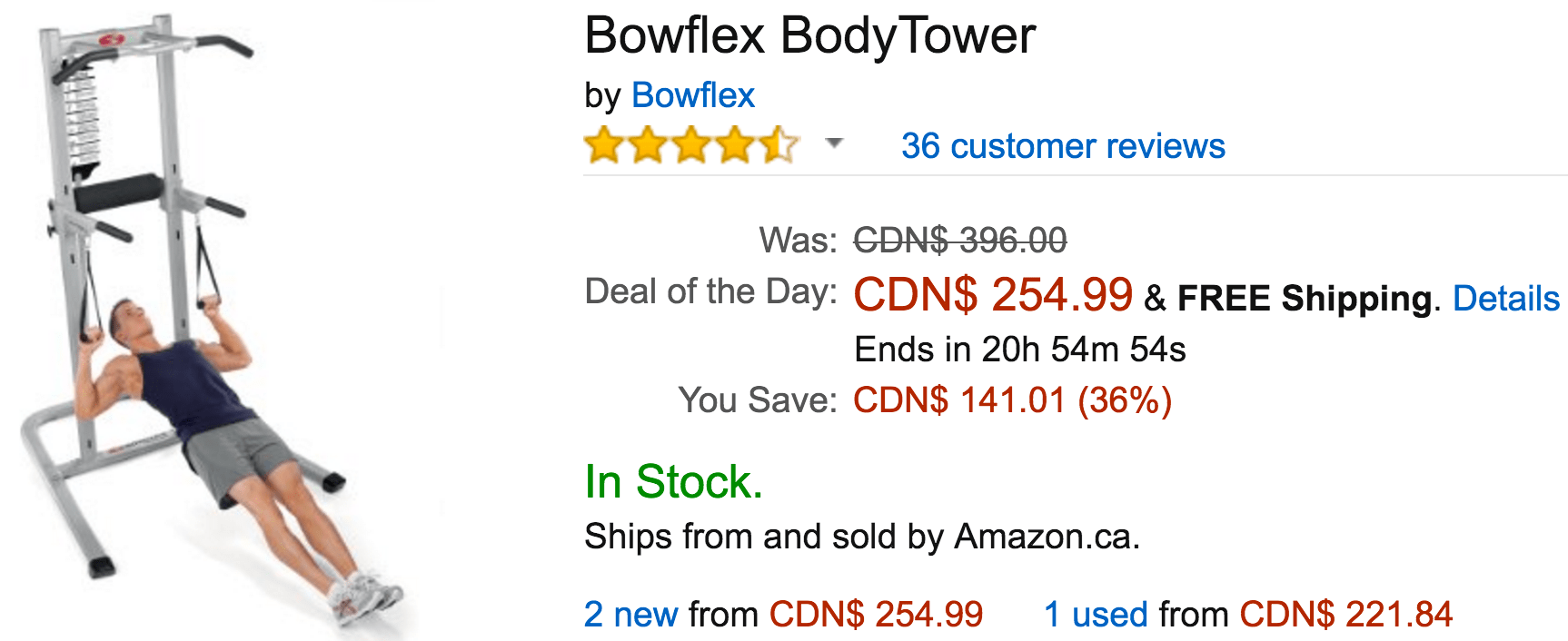
Task: Click the Bowflex BodyTower product image
Action: (x=209, y=327)
